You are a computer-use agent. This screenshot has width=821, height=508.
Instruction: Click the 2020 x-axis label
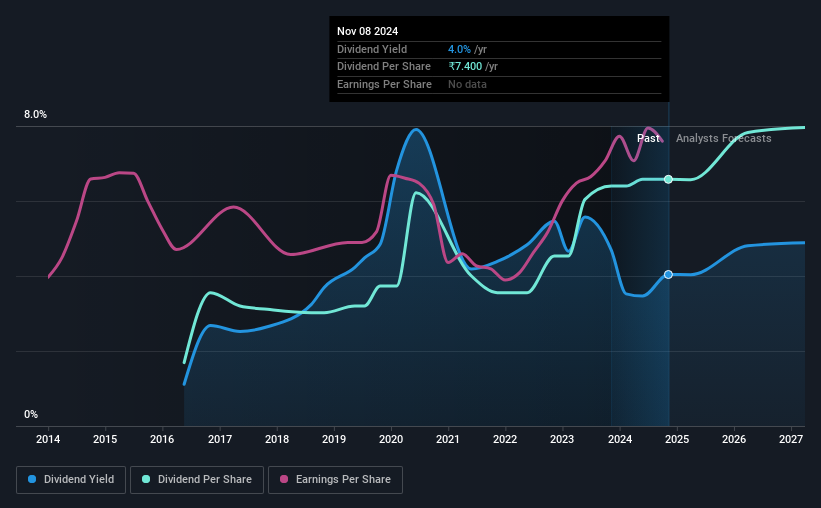point(391,439)
